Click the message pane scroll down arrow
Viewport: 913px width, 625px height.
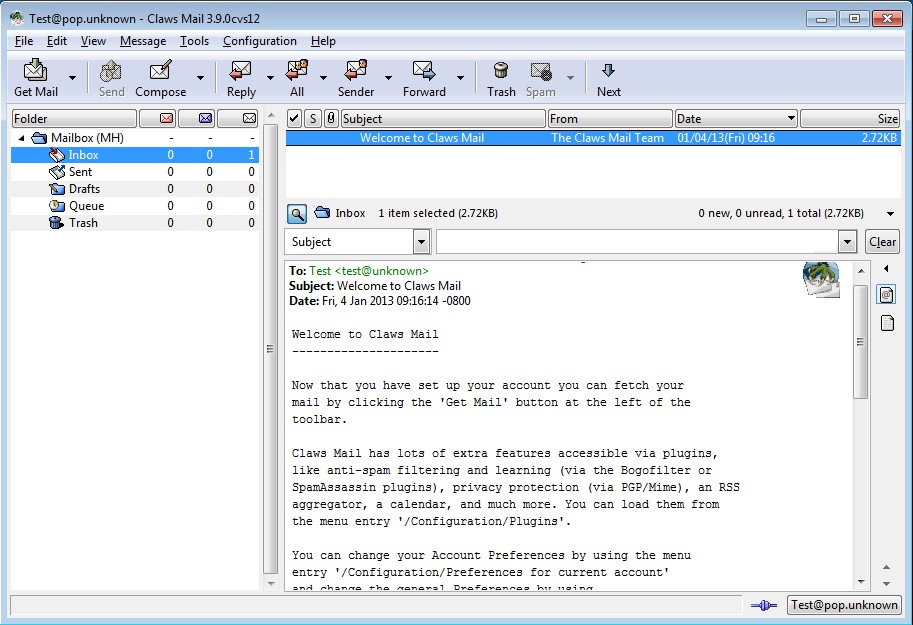click(861, 581)
